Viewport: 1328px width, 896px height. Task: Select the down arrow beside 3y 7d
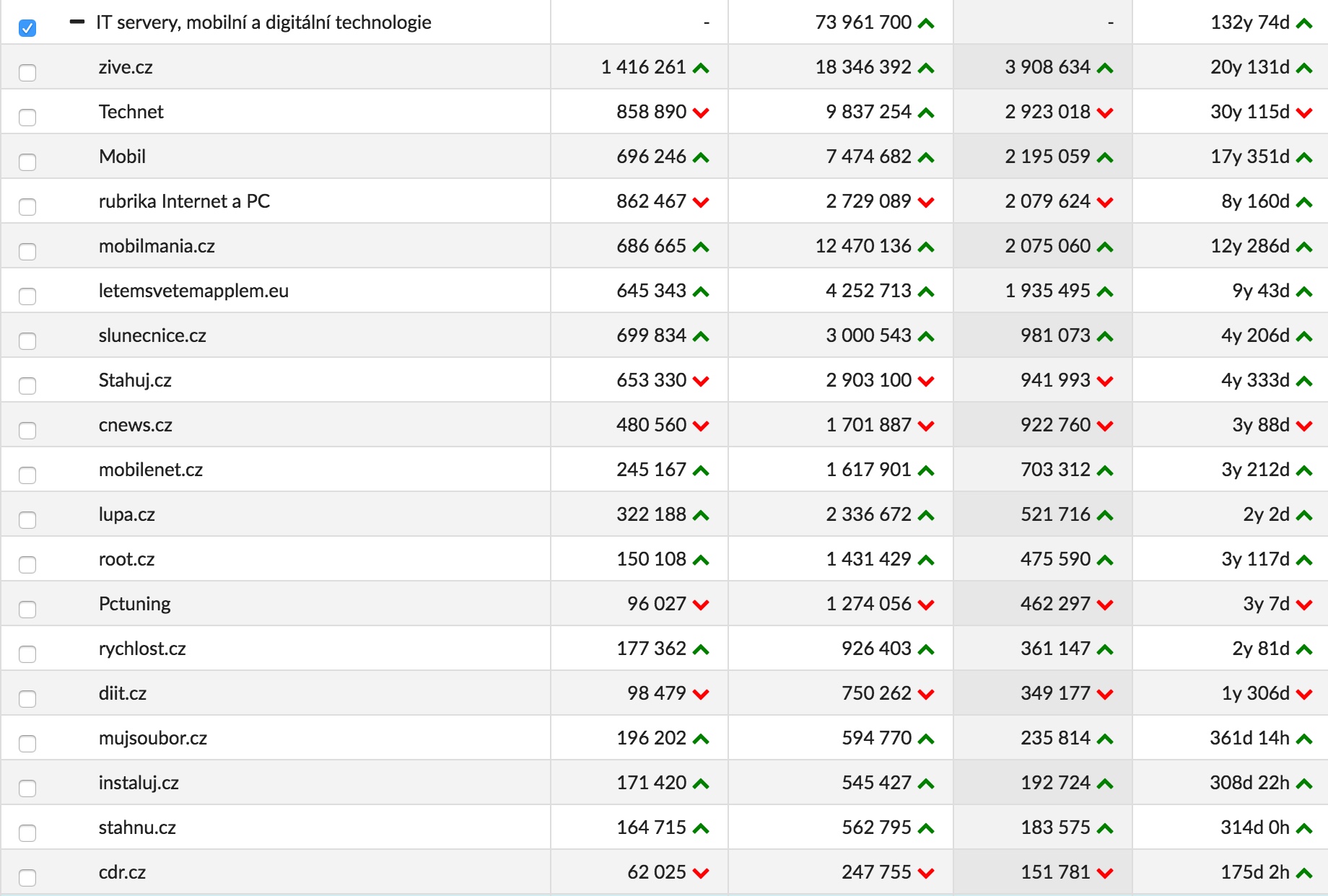1304,605
